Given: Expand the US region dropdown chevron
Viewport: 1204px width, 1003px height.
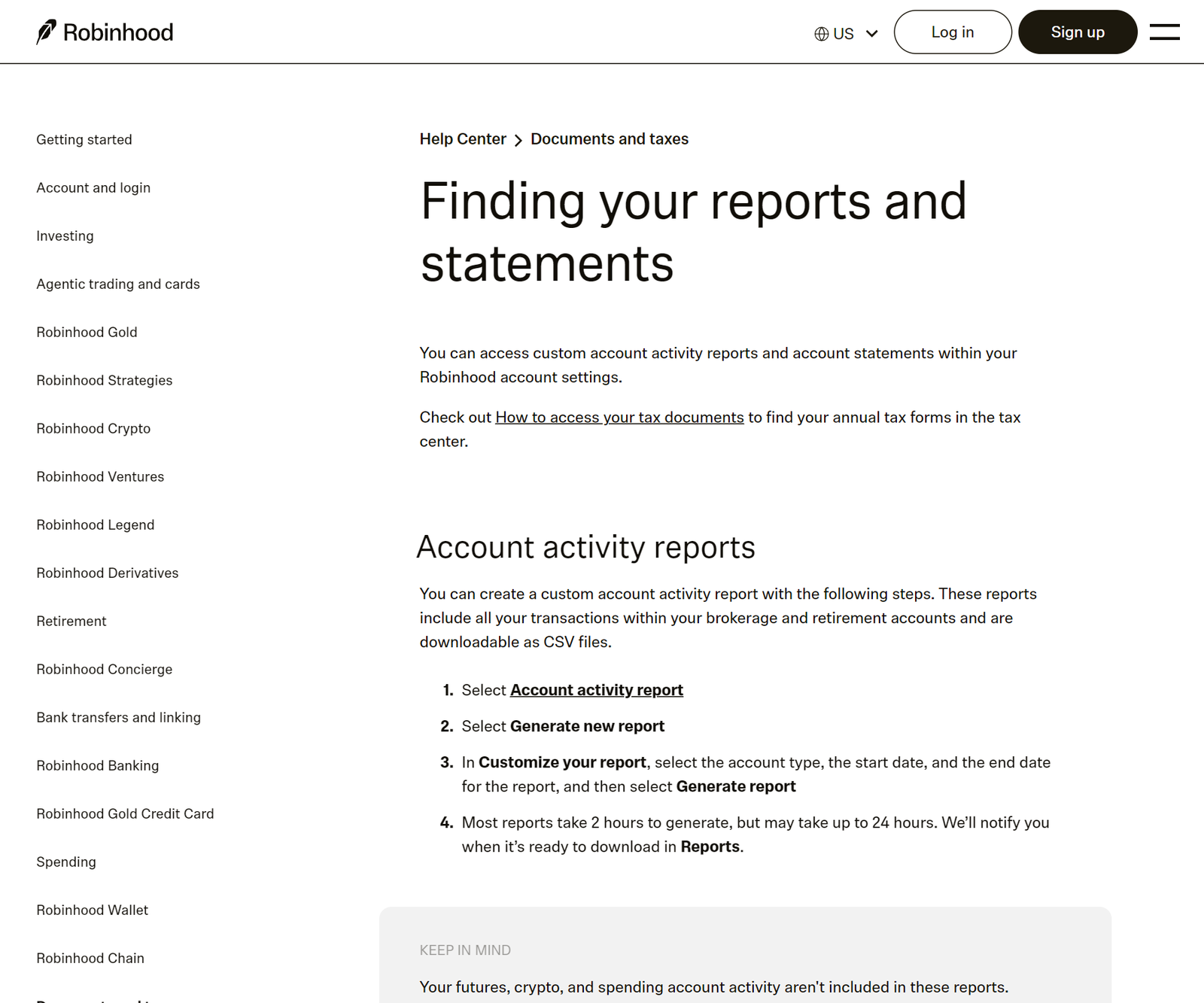Looking at the screenshot, I should [872, 34].
